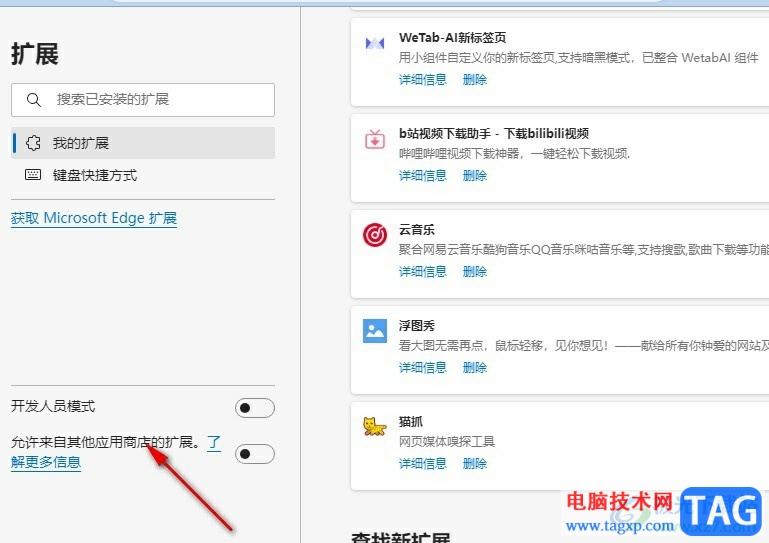Viewport: 769px width, 543px height.
Task: Click 网页媒体嗅探工具 description text
Action: [x=447, y=442]
